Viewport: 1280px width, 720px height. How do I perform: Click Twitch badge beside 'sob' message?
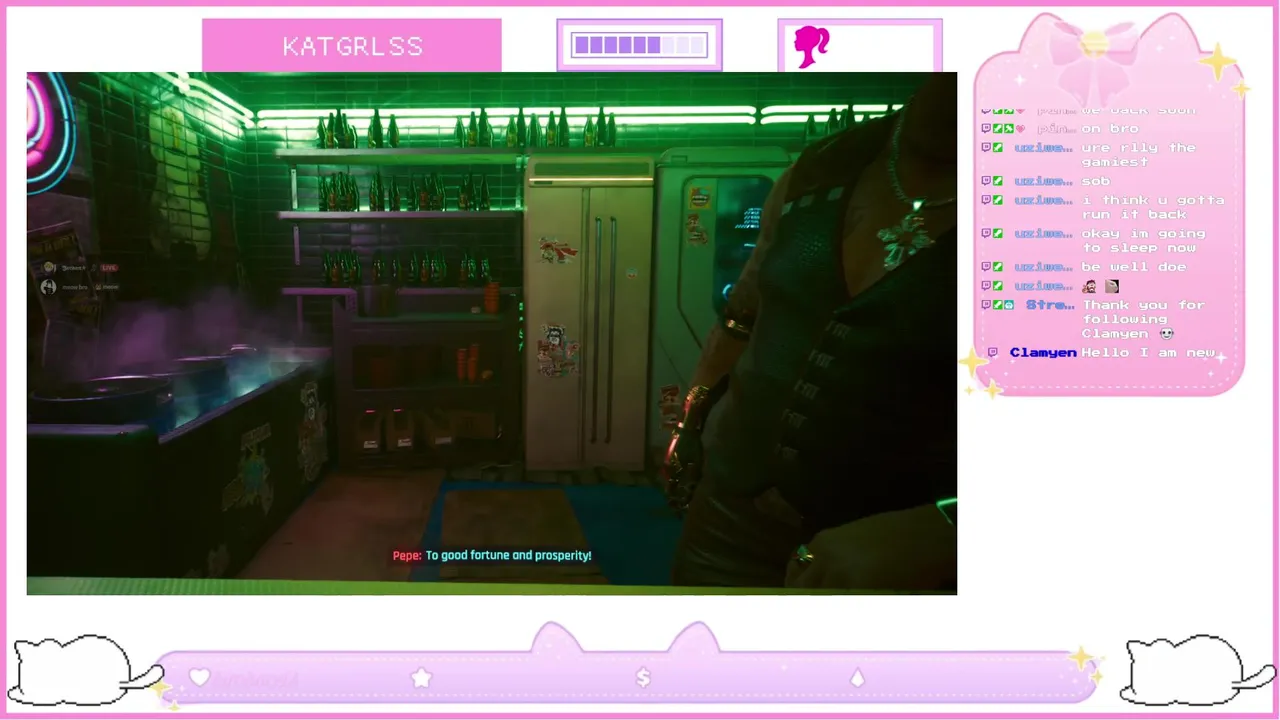click(986, 181)
